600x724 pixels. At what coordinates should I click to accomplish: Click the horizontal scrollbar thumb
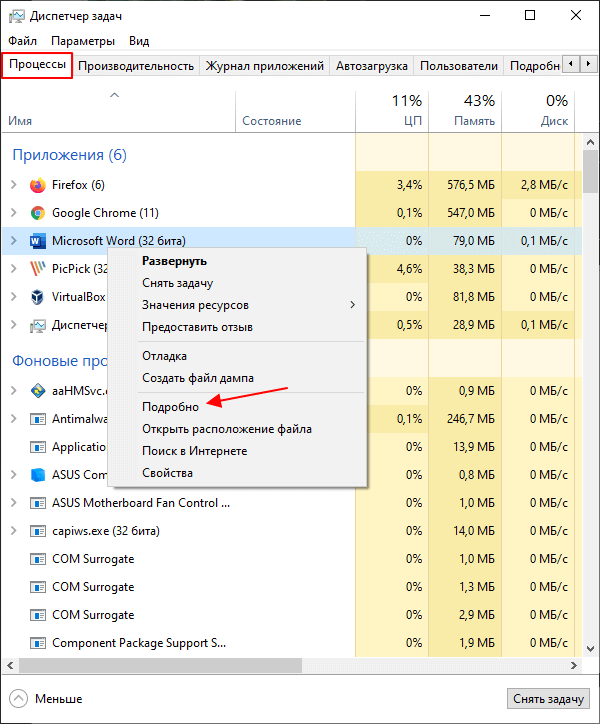(160, 666)
